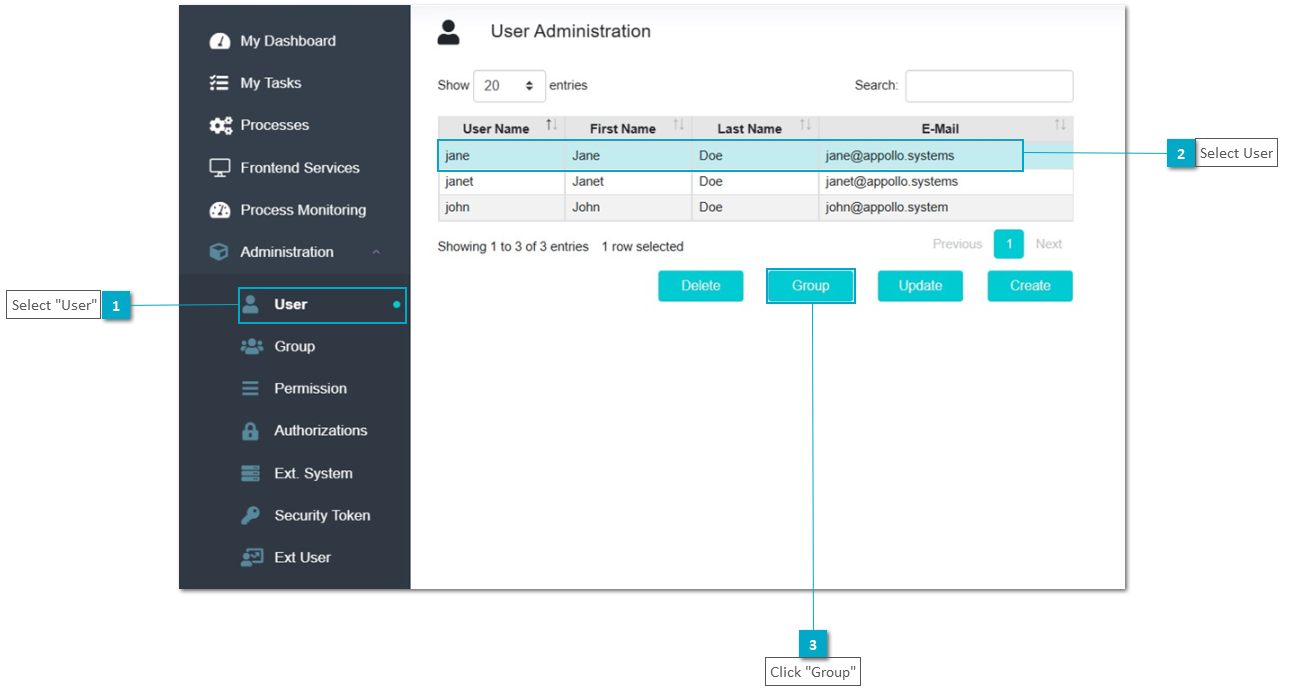This screenshot has width=1289, height=698.
Task: Go to Next page
Action: point(1049,244)
